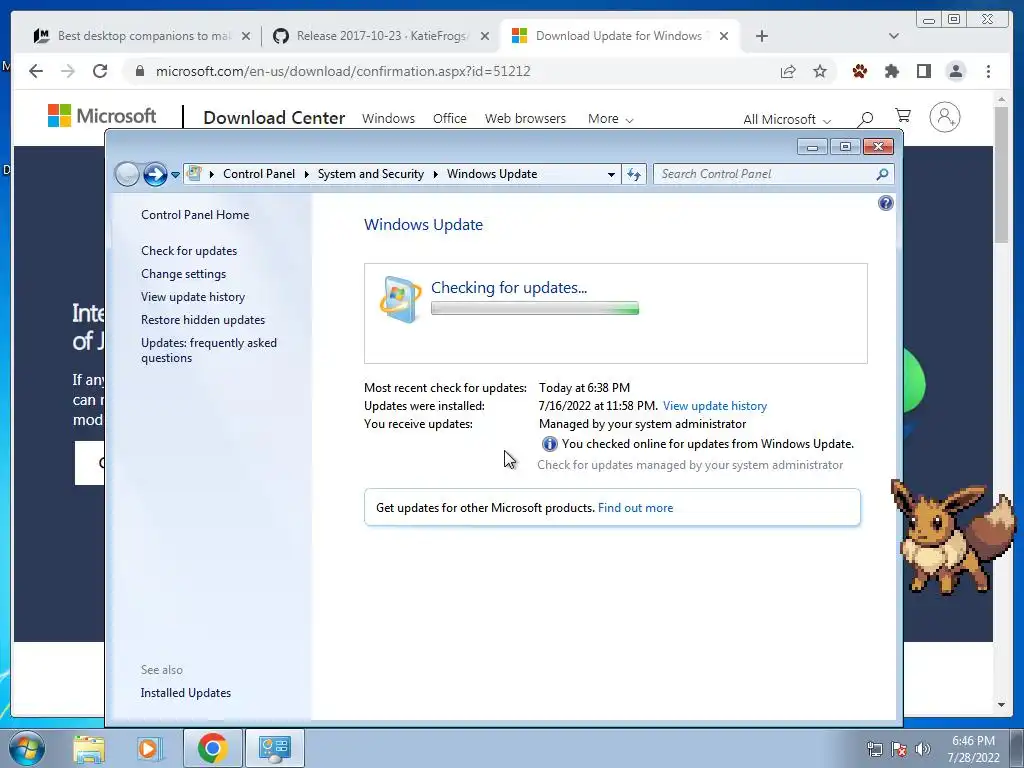Open the Chrome profile avatar
Image resolution: width=1024 pixels, height=768 pixels.
[x=956, y=71]
